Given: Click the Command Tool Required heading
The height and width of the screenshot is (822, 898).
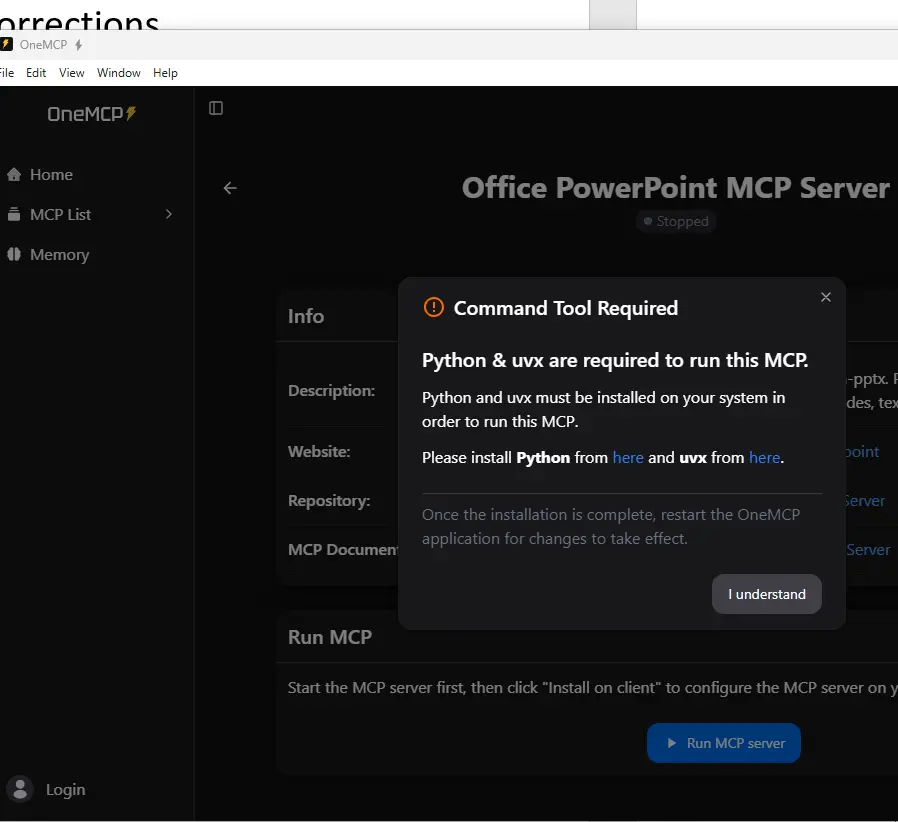Looking at the screenshot, I should 566,308.
